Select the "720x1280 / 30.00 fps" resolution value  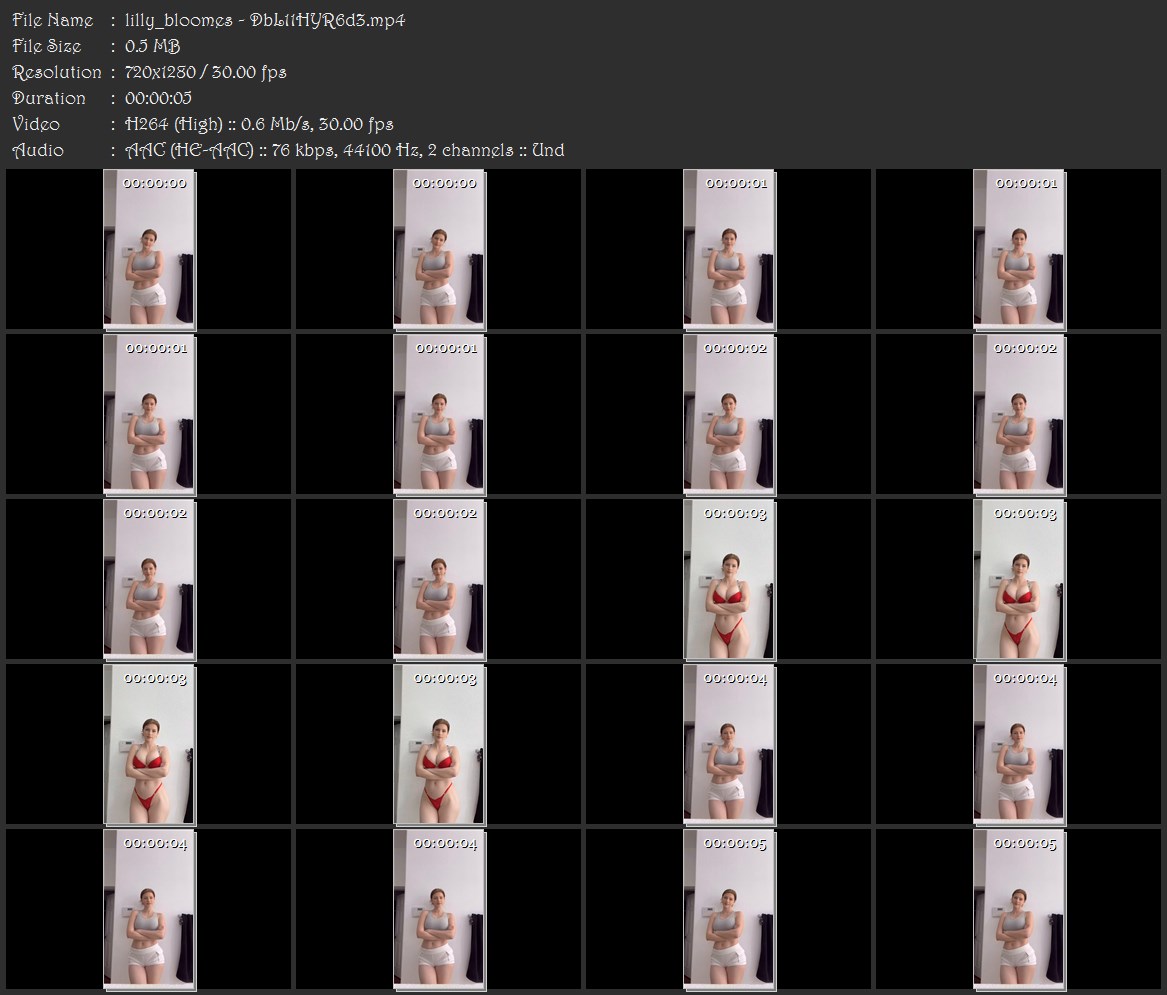pyautogui.click(x=205, y=72)
